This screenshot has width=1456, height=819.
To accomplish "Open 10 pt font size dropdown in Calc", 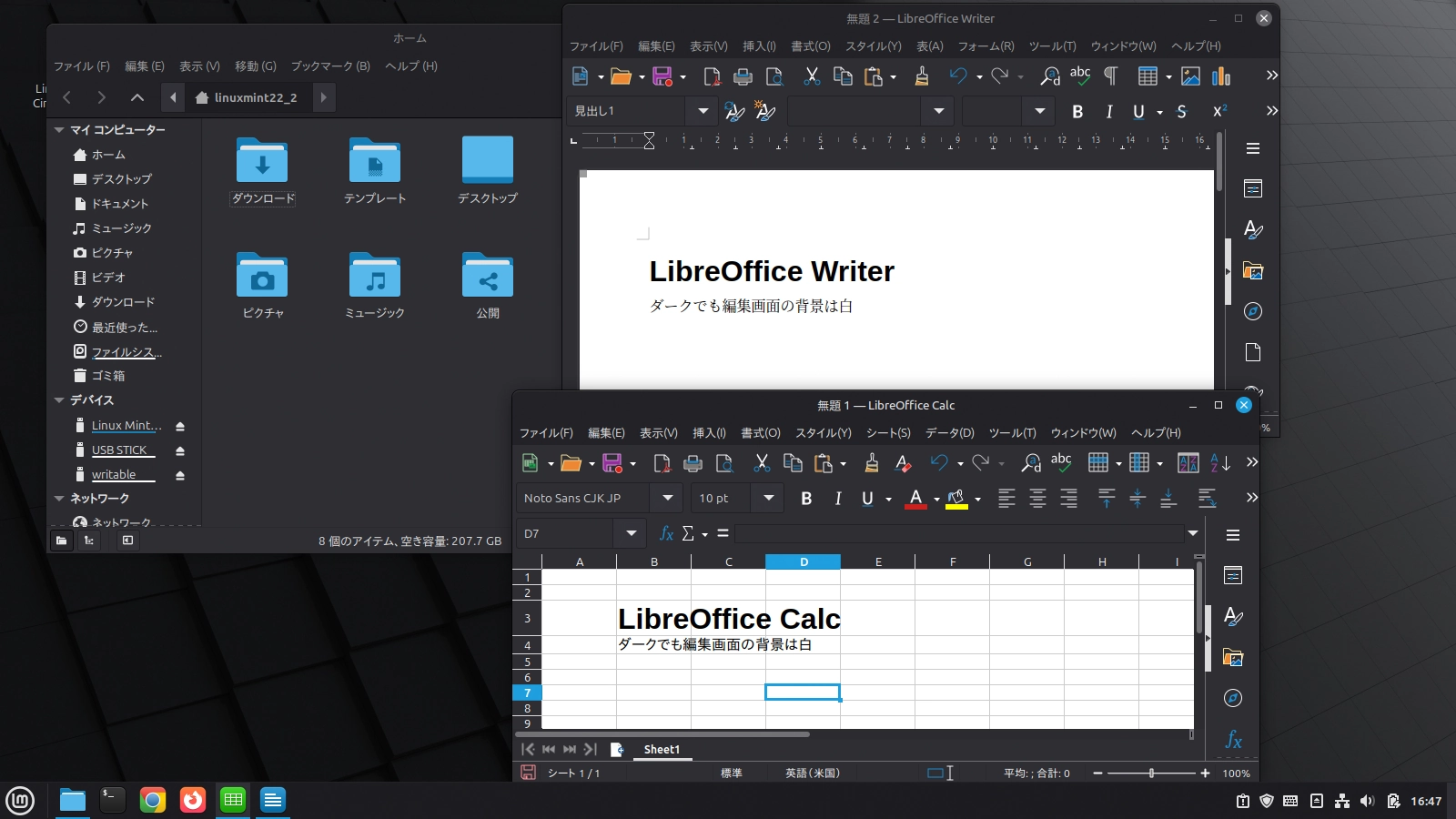I will [x=769, y=498].
